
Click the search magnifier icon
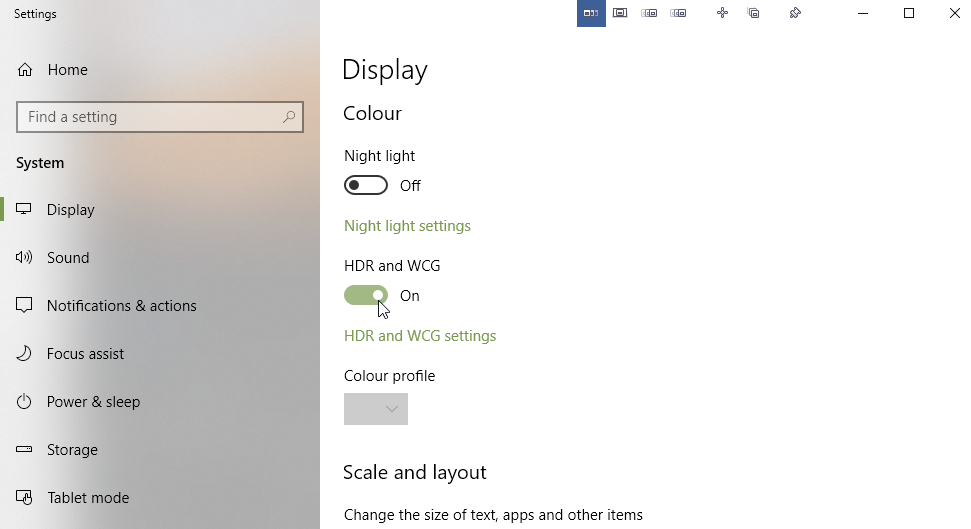tap(289, 117)
